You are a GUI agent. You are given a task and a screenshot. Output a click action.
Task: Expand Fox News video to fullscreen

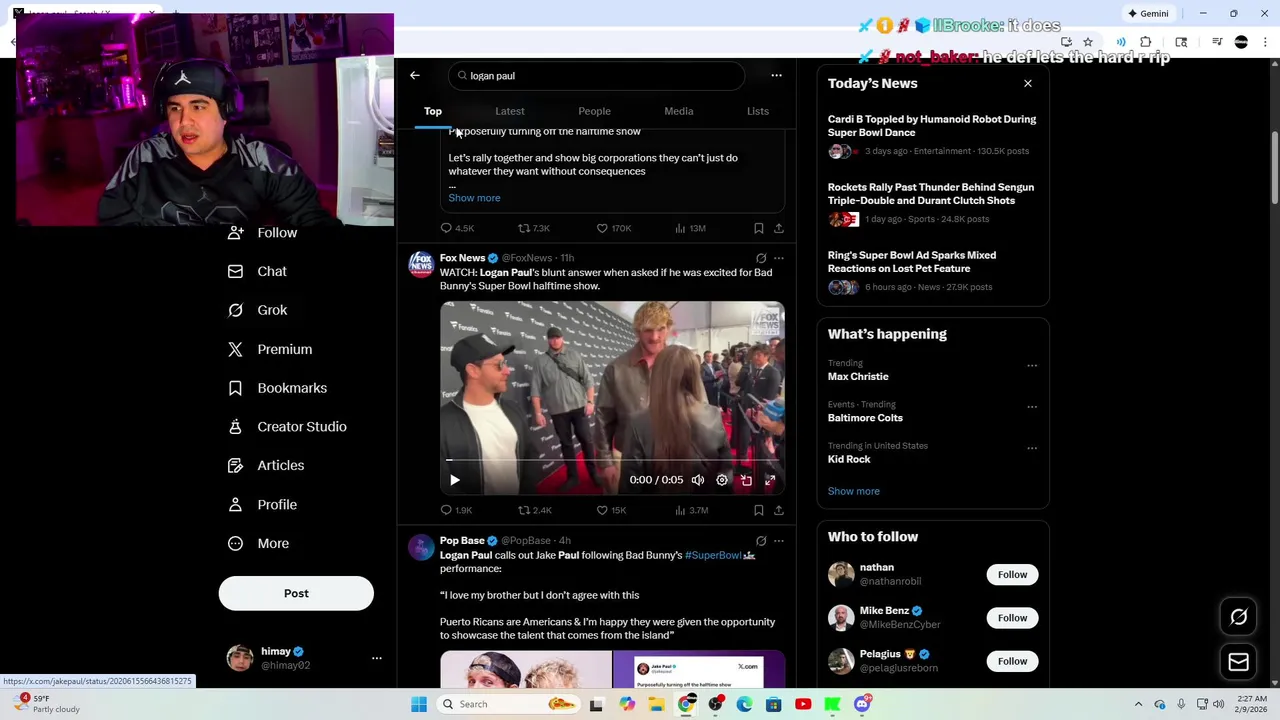click(770, 480)
